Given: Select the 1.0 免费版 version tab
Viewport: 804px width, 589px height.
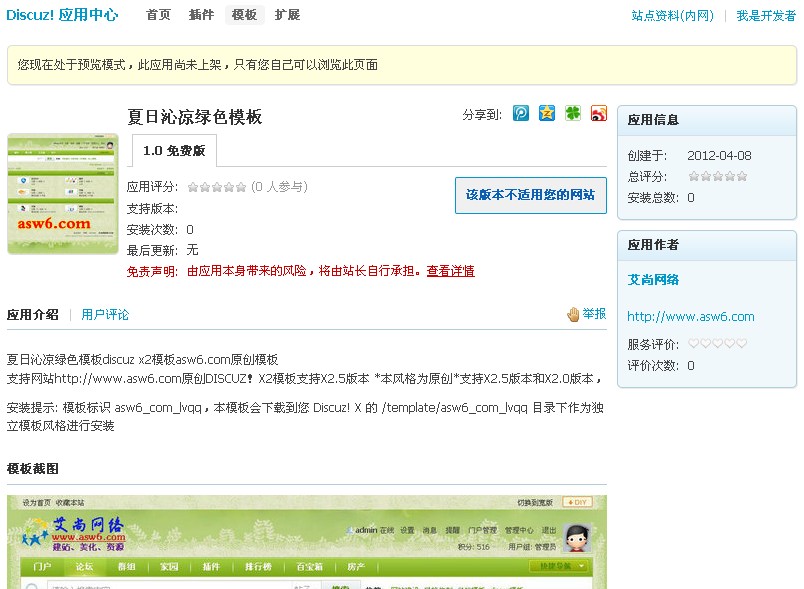Looking at the screenshot, I should [174, 151].
